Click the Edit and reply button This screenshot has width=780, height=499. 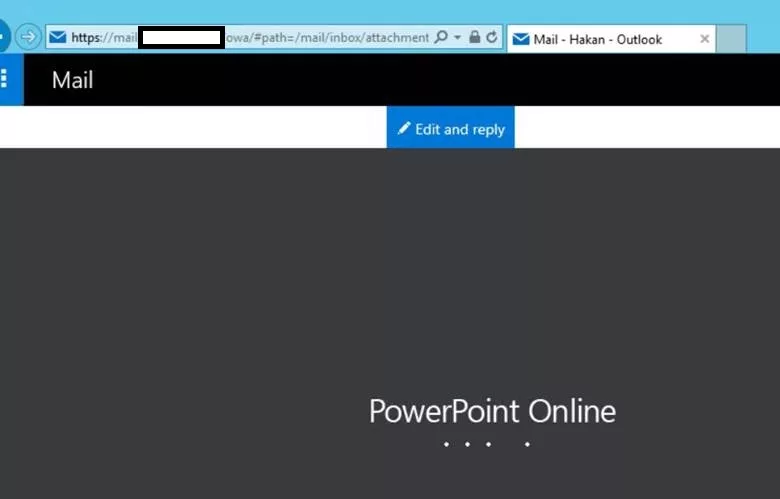click(451, 127)
